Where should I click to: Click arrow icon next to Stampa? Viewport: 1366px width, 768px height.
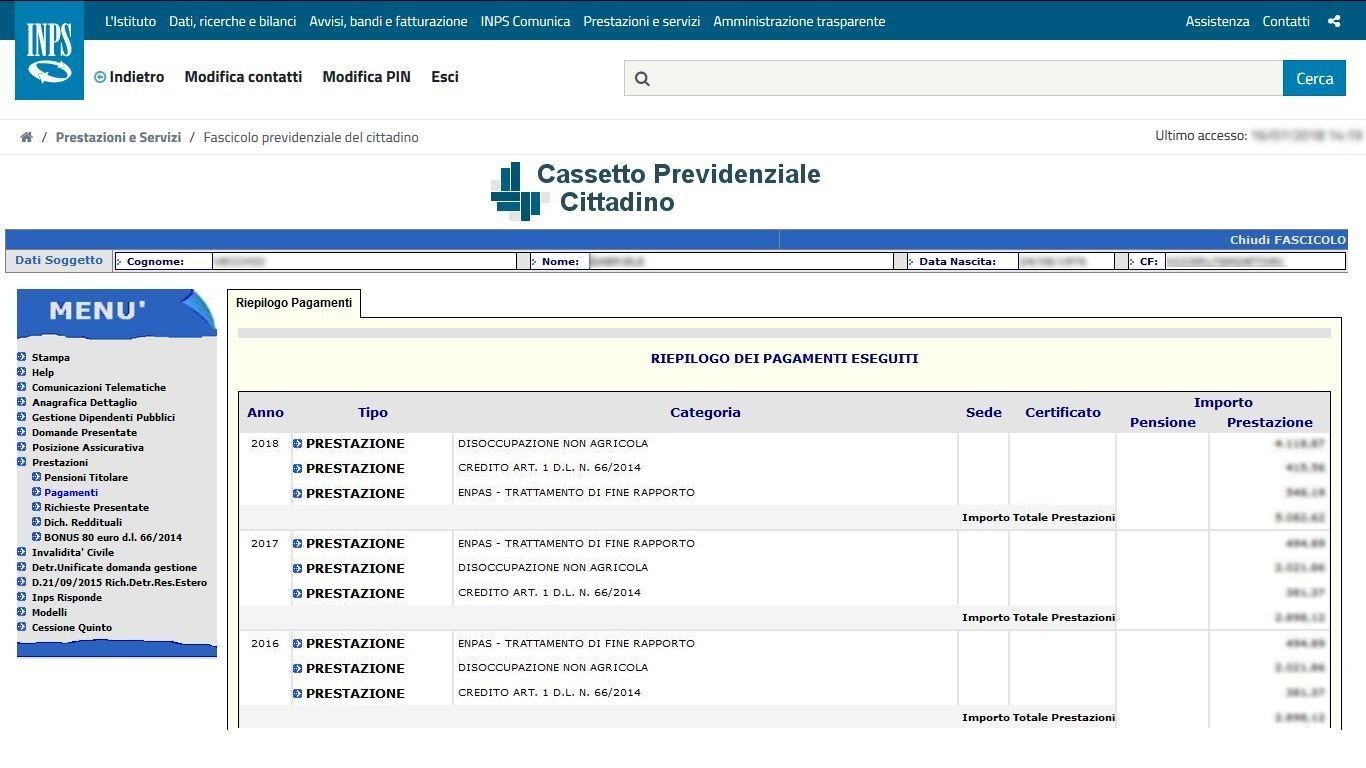click(x=22, y=357)
